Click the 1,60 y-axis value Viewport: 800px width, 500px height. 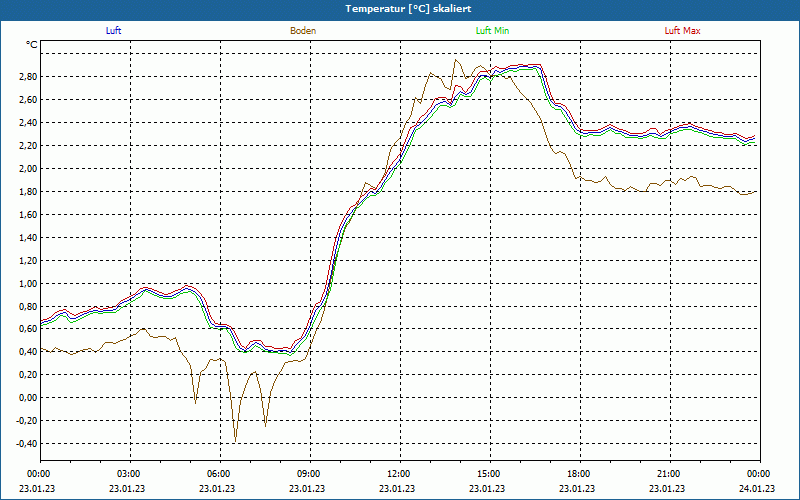click(x=28, y=215)
